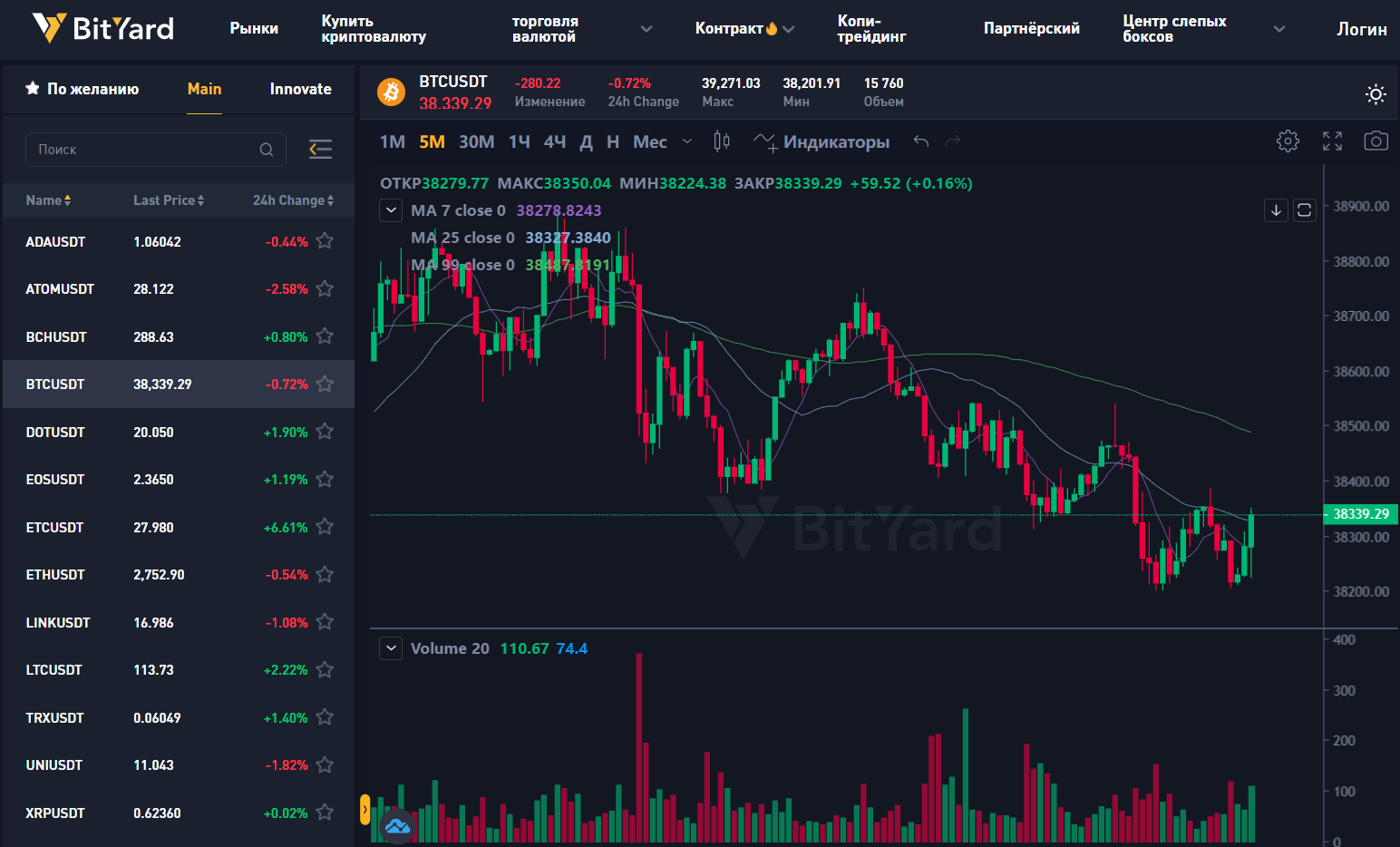Expand the yellow side tab arrow
The height and width of the screenshot is (847, 1400).
click(x=365, y=809)
